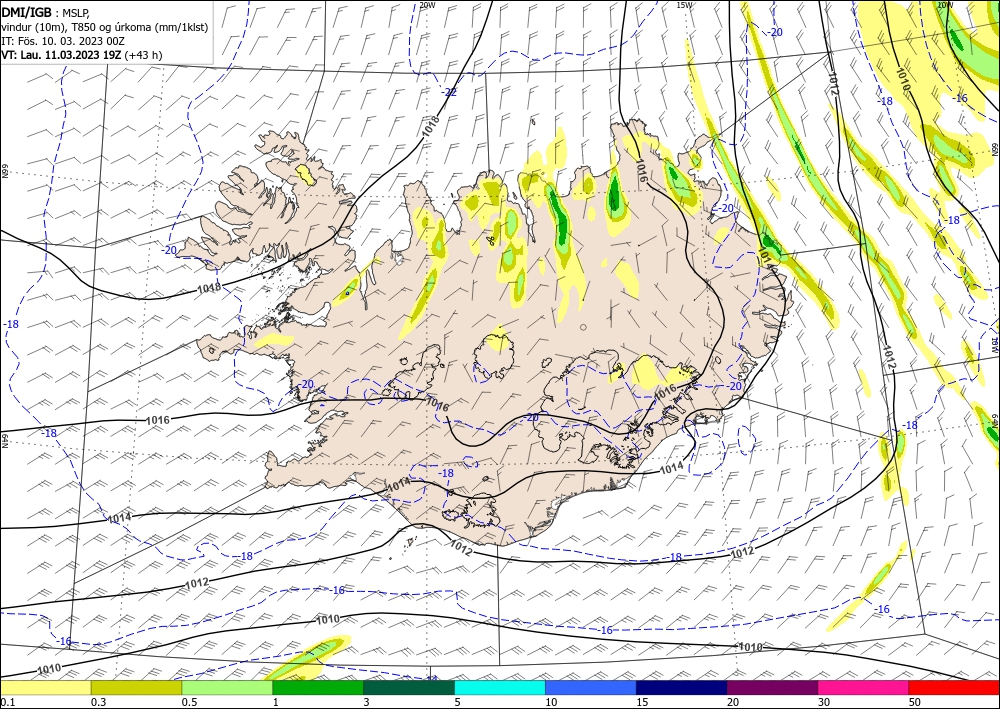Select the 'VT: Lau. 11.03.2023 19Z (+43 h)' line

point(82,55)
